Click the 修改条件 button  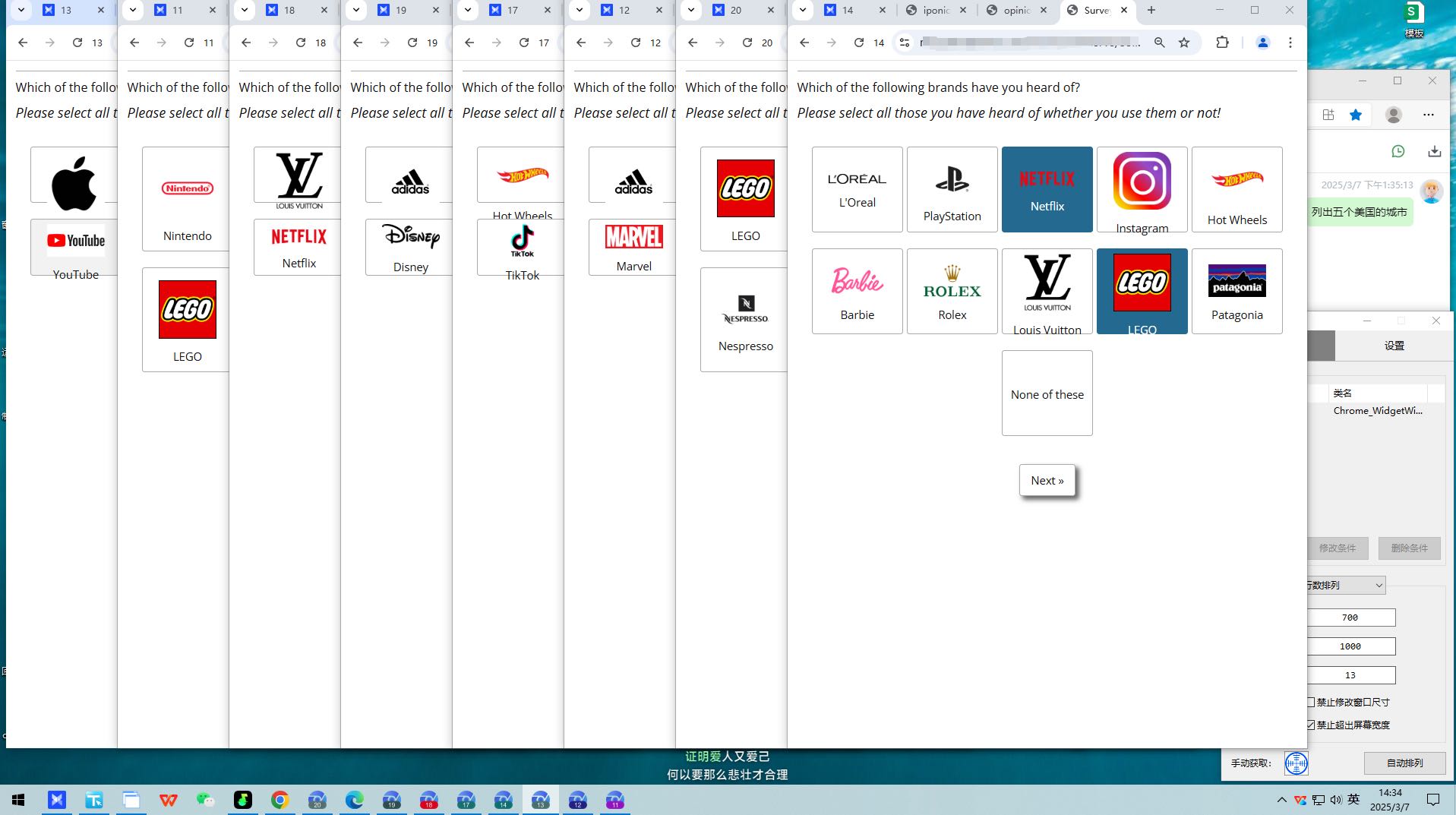click(x=1337, y=548)
